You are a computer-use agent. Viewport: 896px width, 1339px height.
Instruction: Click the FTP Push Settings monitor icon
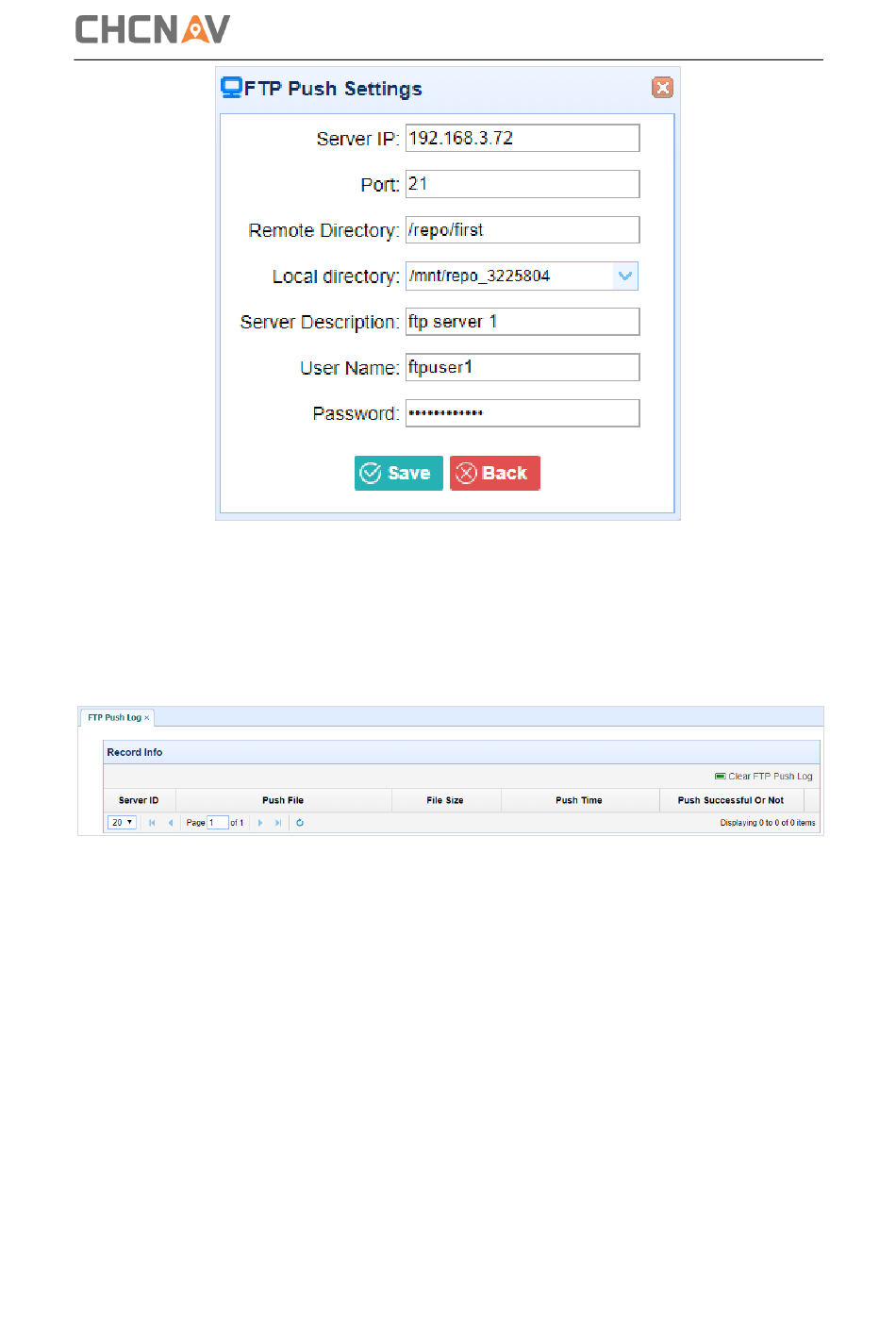click(231, 88)
